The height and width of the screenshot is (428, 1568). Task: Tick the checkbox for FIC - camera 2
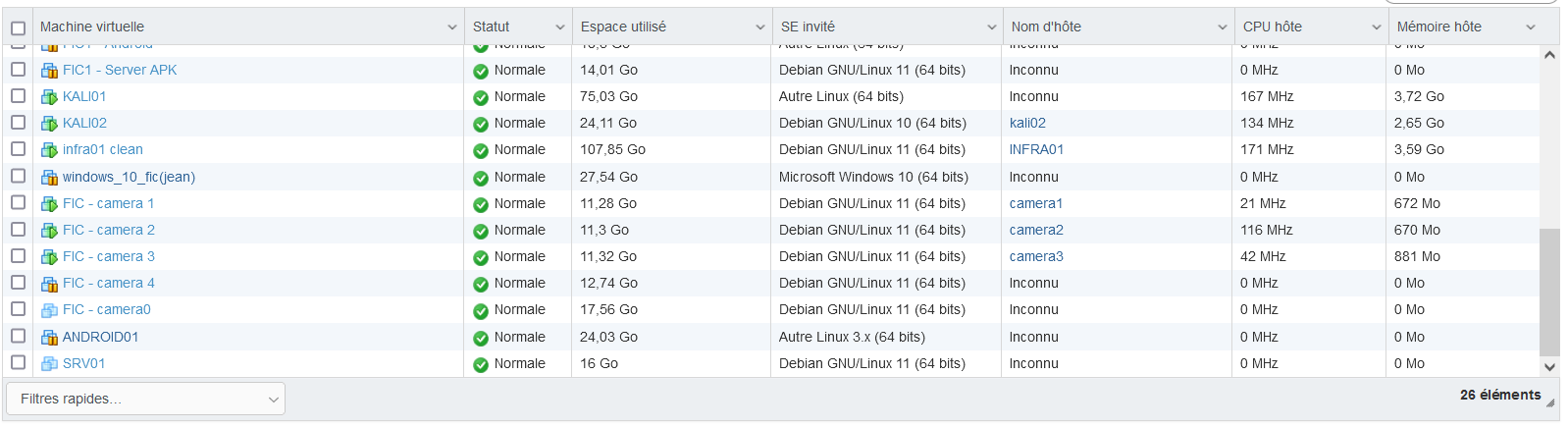(x=18, y=230)
